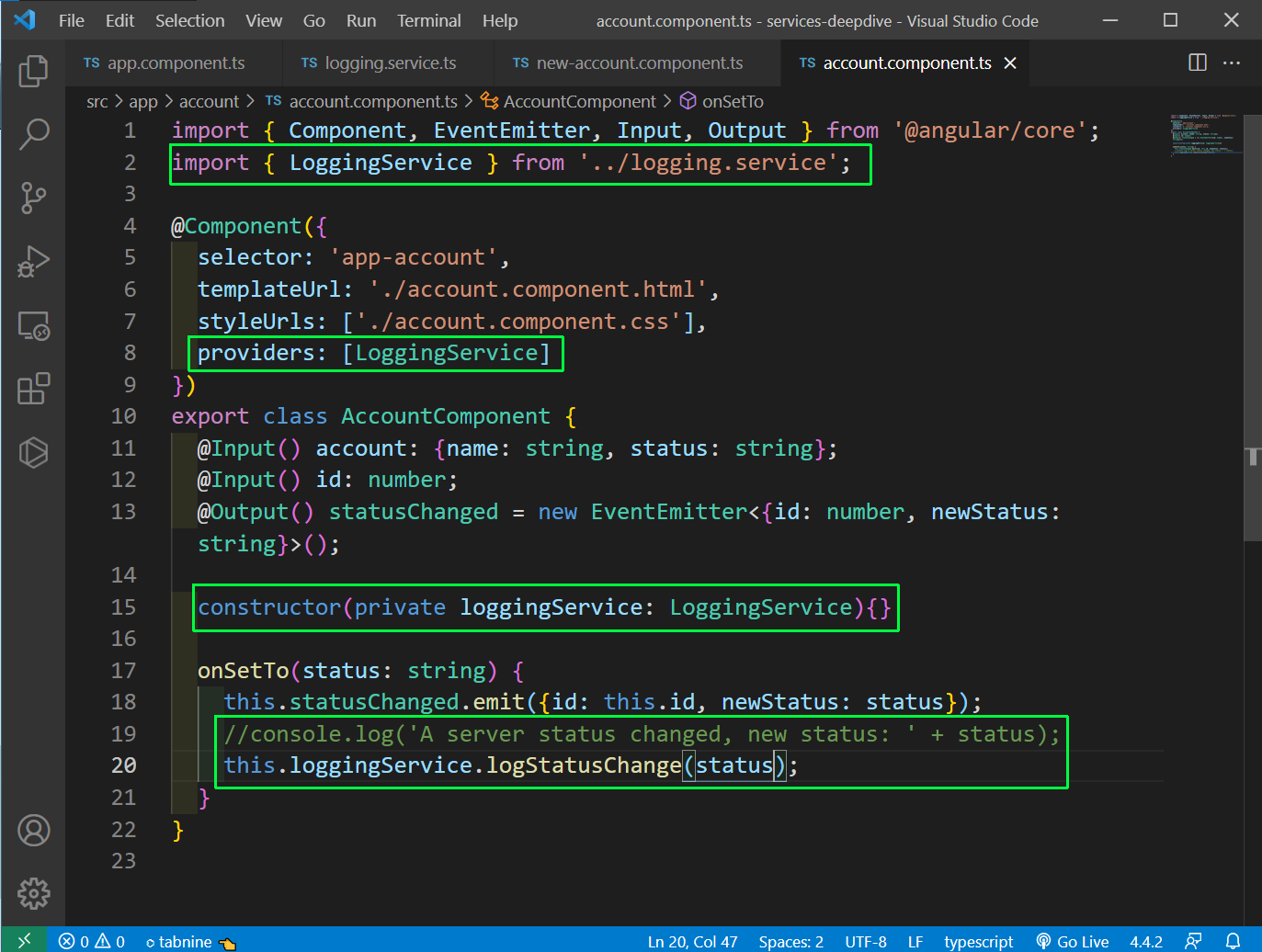Viewport: 1262px width, 952px height.
Task: Open the Search view
Action: pyautogui.click(x=34, y=134)
